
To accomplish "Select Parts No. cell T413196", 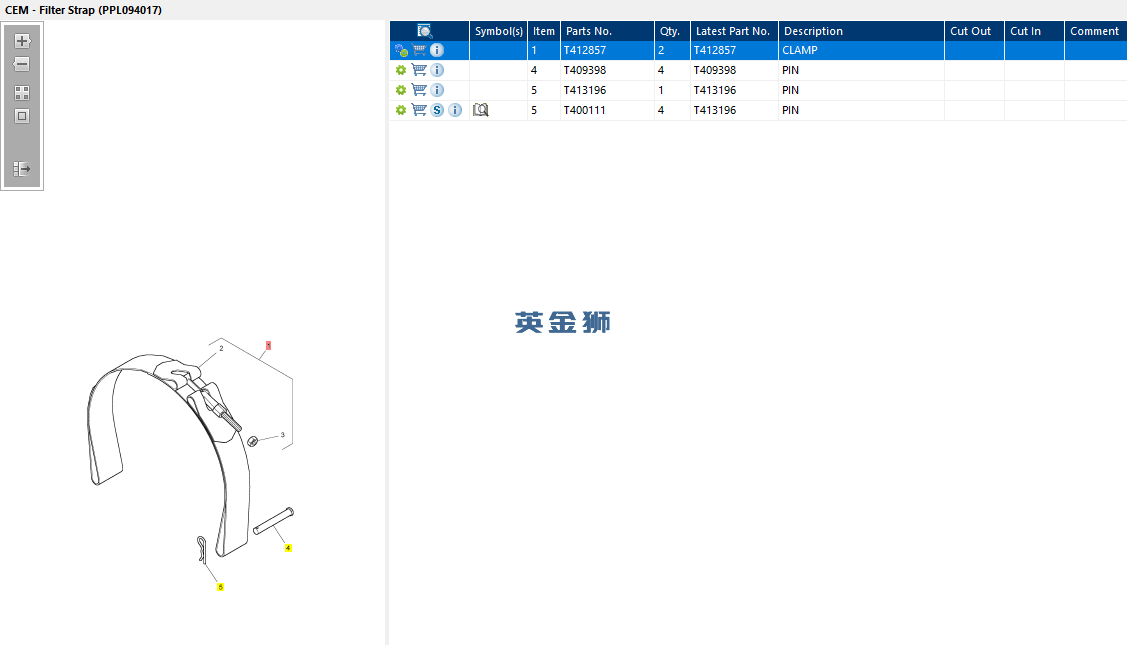I will click(x=607, y=91).
